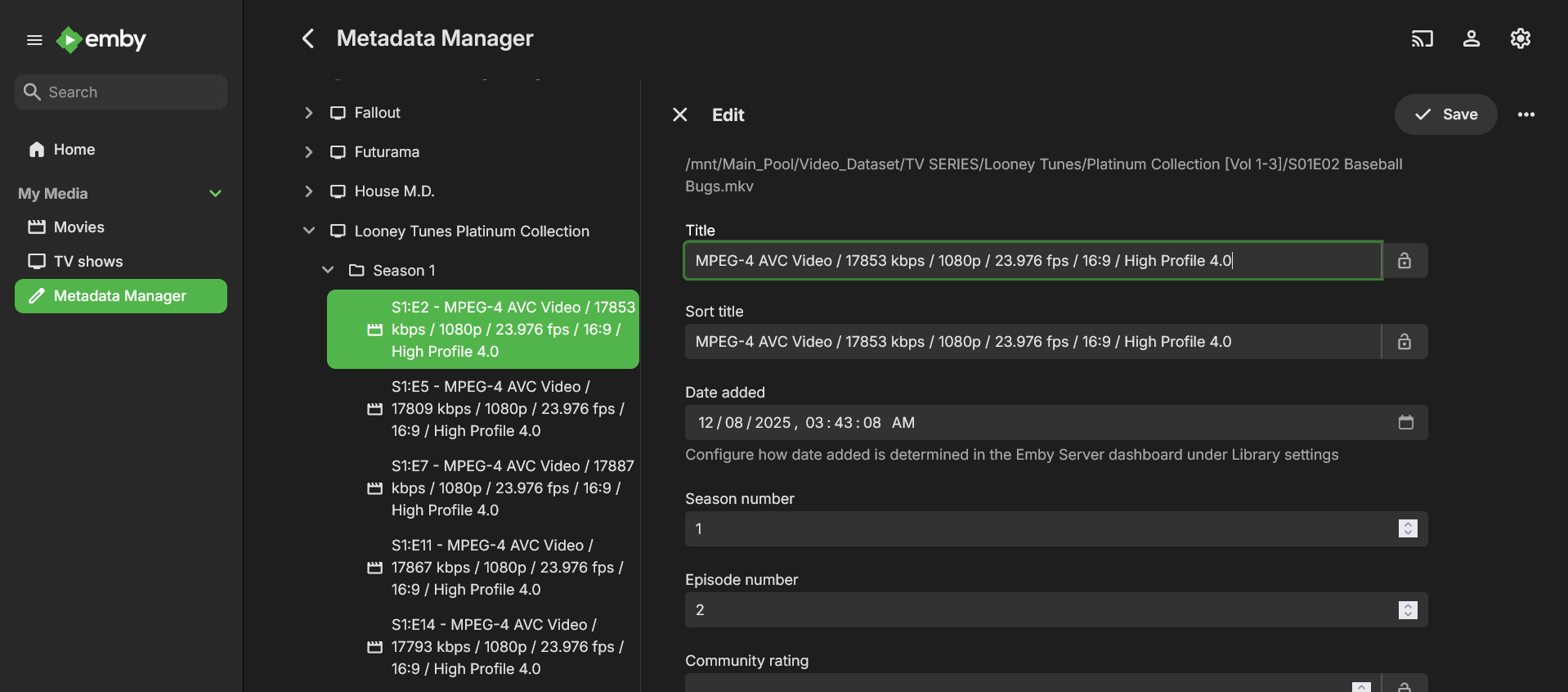
Task: Toggle the Sort title field lock
Action: 1404,342
